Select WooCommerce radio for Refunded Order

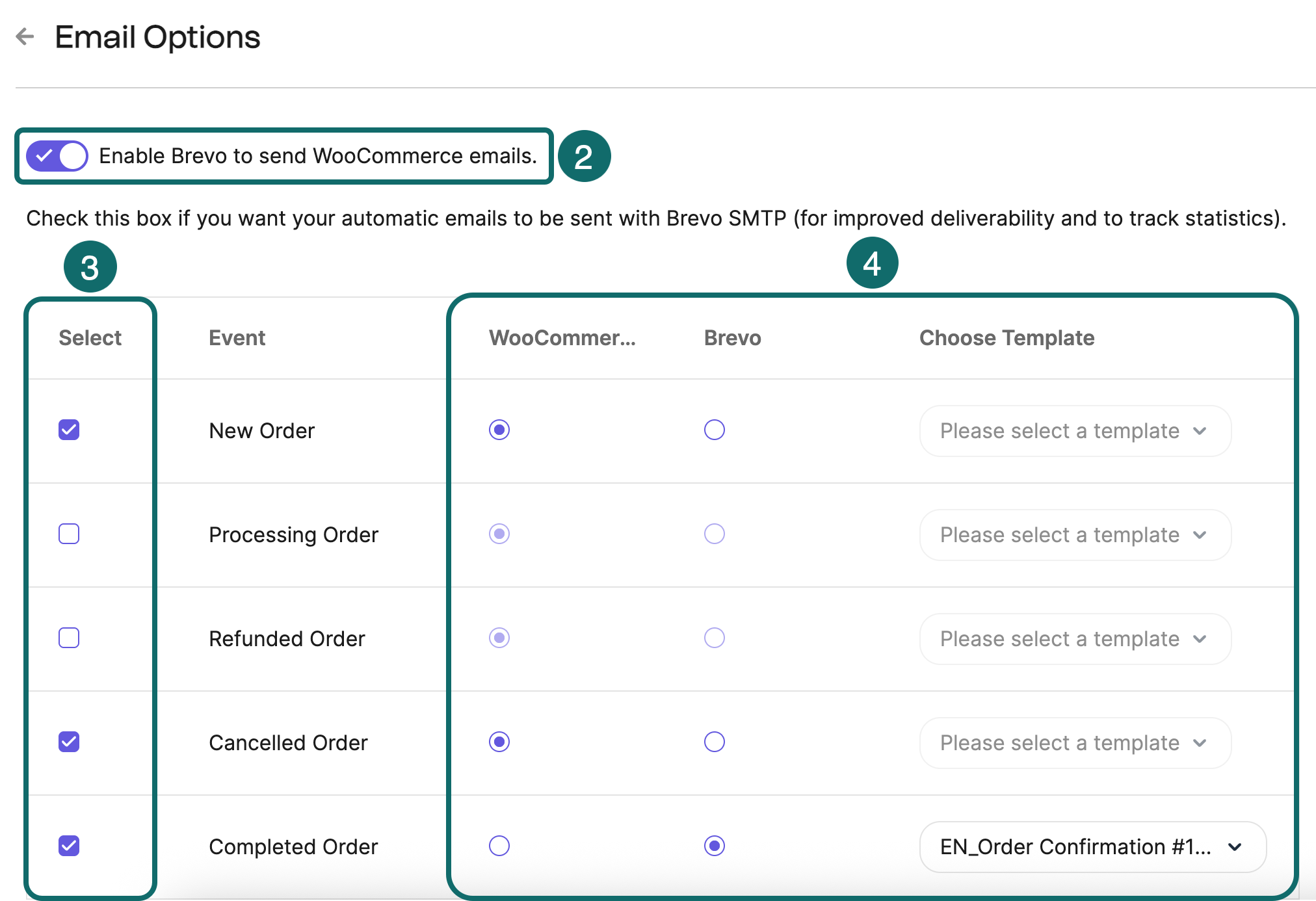pyautogui.click(x=498, y=638)
